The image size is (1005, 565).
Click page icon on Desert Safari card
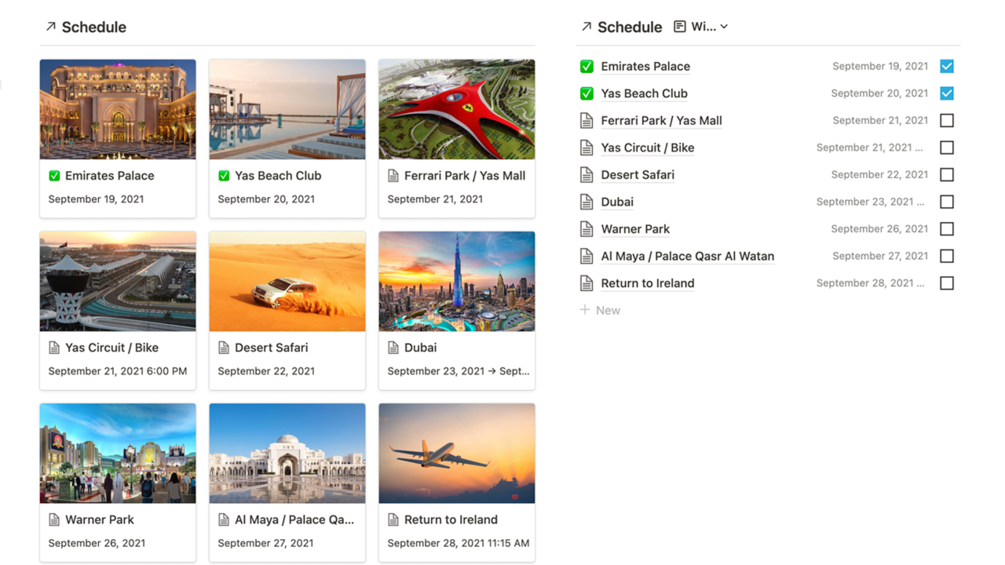(224, 348)
